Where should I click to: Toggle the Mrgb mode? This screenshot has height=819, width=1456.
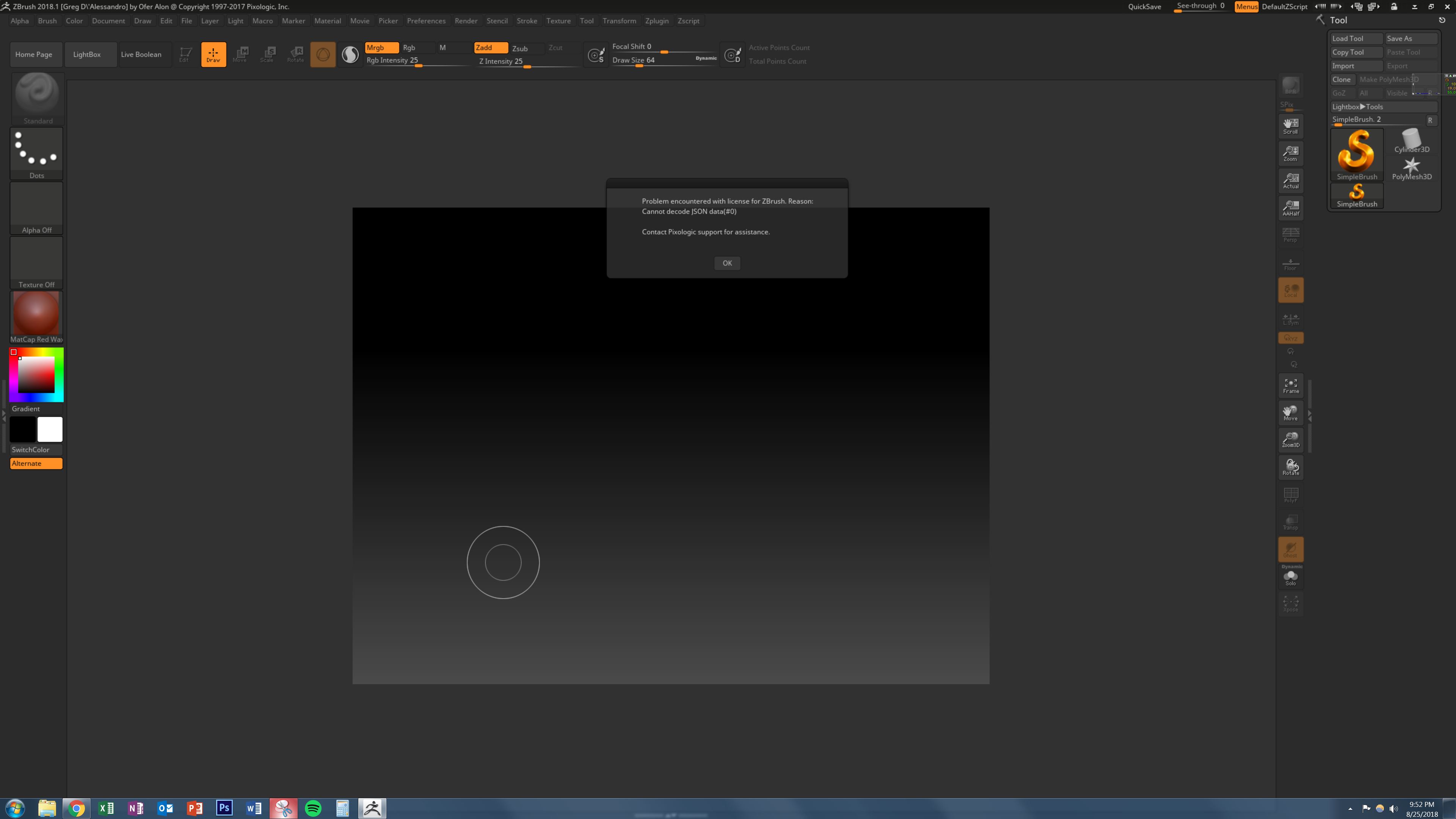click(x=381, y=47)
